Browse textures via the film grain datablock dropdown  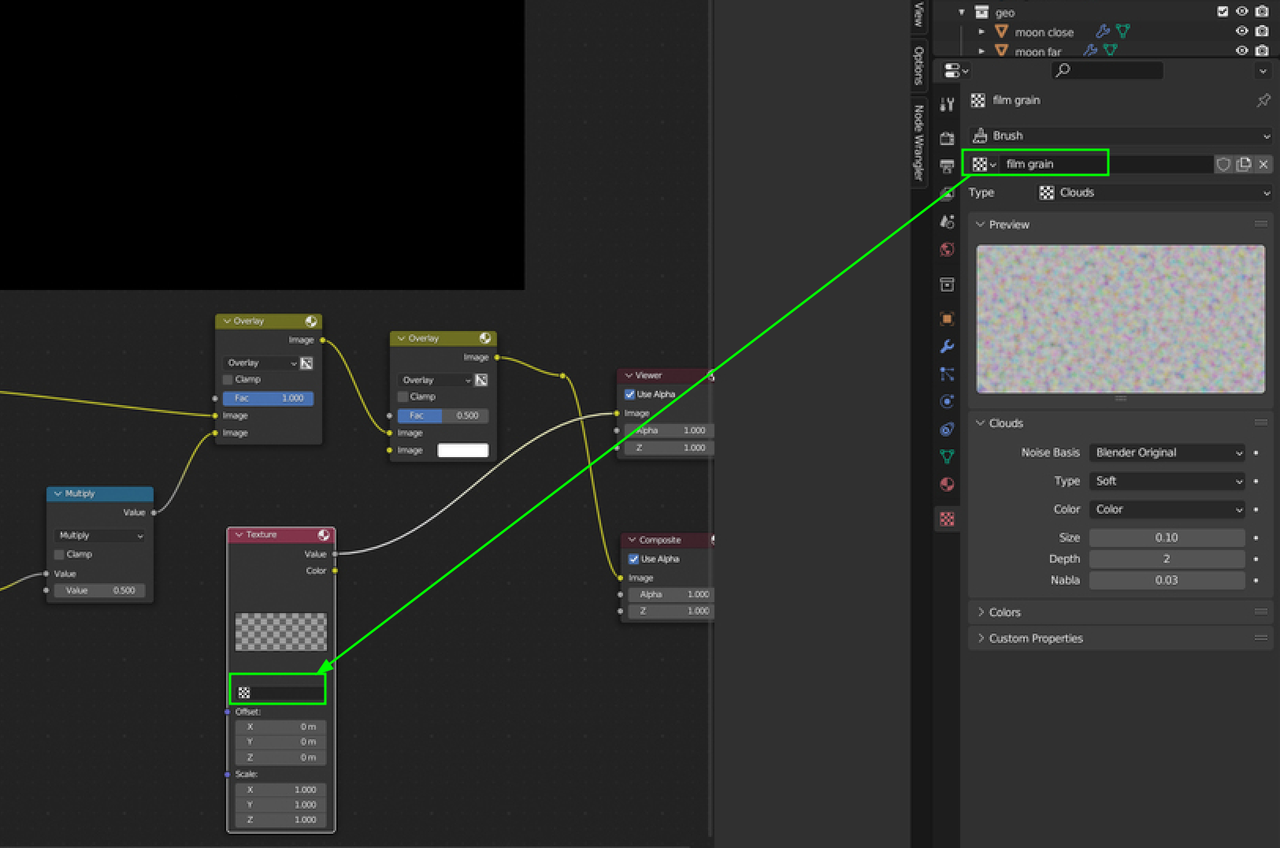pyautogui.click(x=985, y=164)
